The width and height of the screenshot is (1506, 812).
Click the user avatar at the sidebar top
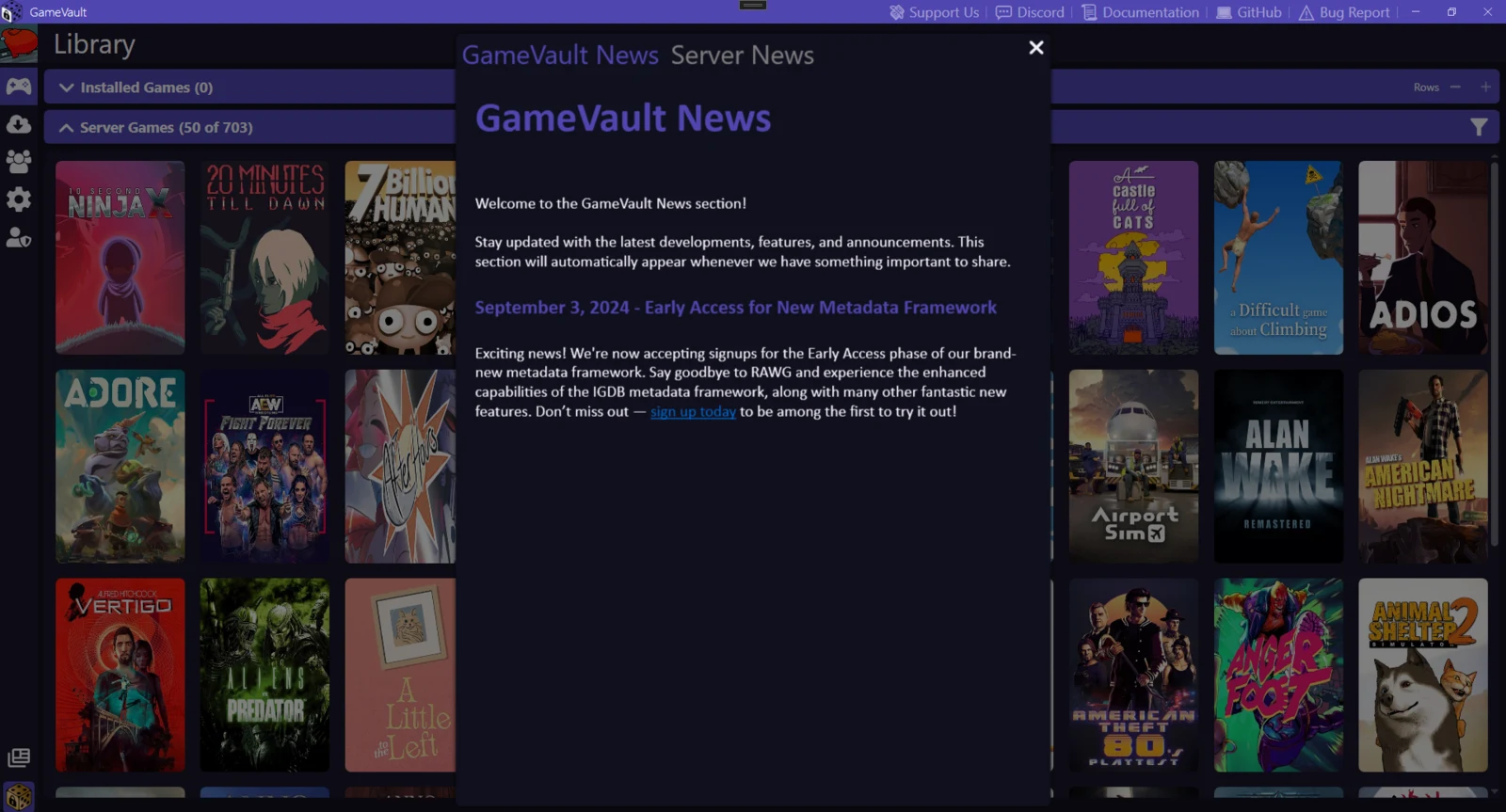tap(19, 44)
